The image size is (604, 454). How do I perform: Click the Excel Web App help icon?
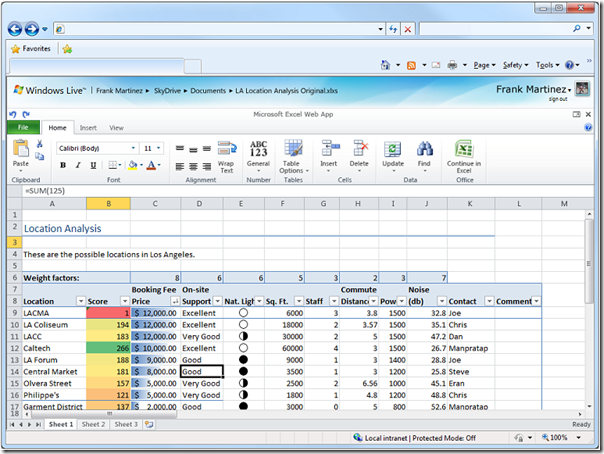pos(588,127)
